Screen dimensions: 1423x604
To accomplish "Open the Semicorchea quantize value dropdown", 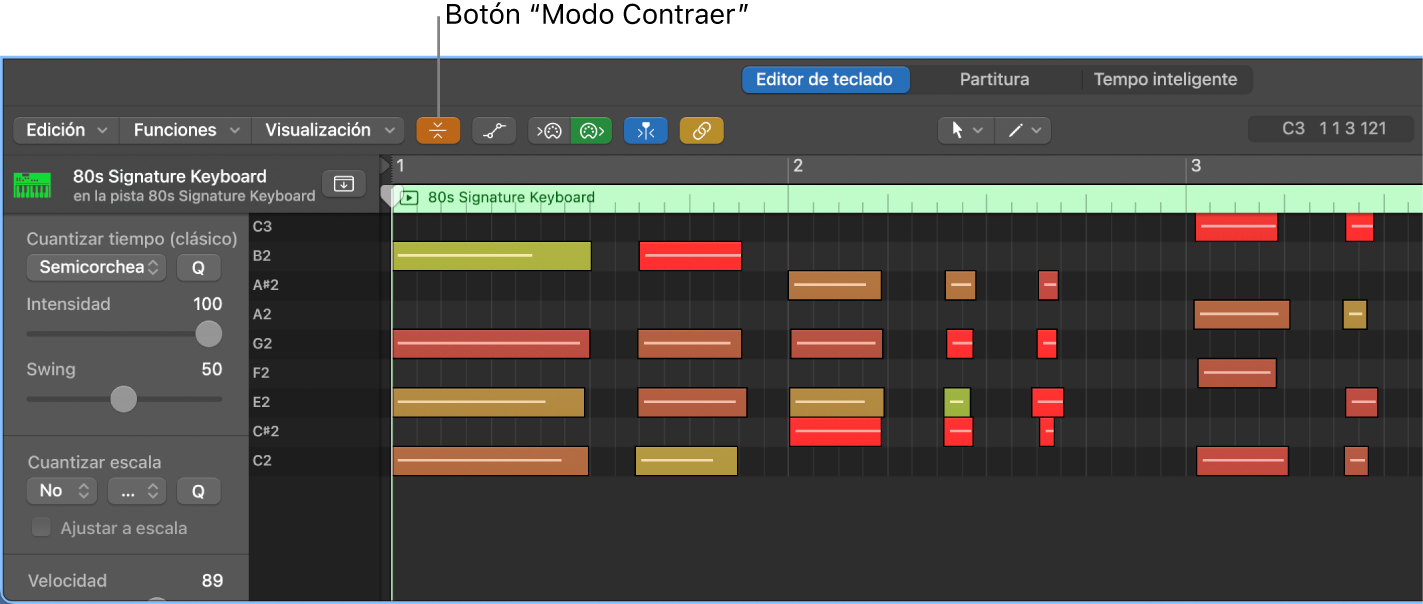I will coord(97,267).
